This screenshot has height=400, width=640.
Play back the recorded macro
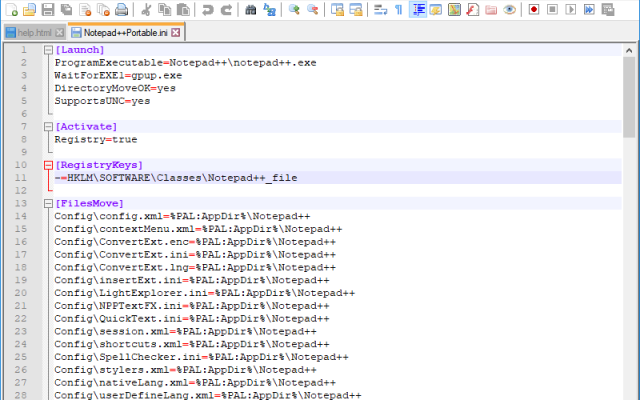coord(571,9)
